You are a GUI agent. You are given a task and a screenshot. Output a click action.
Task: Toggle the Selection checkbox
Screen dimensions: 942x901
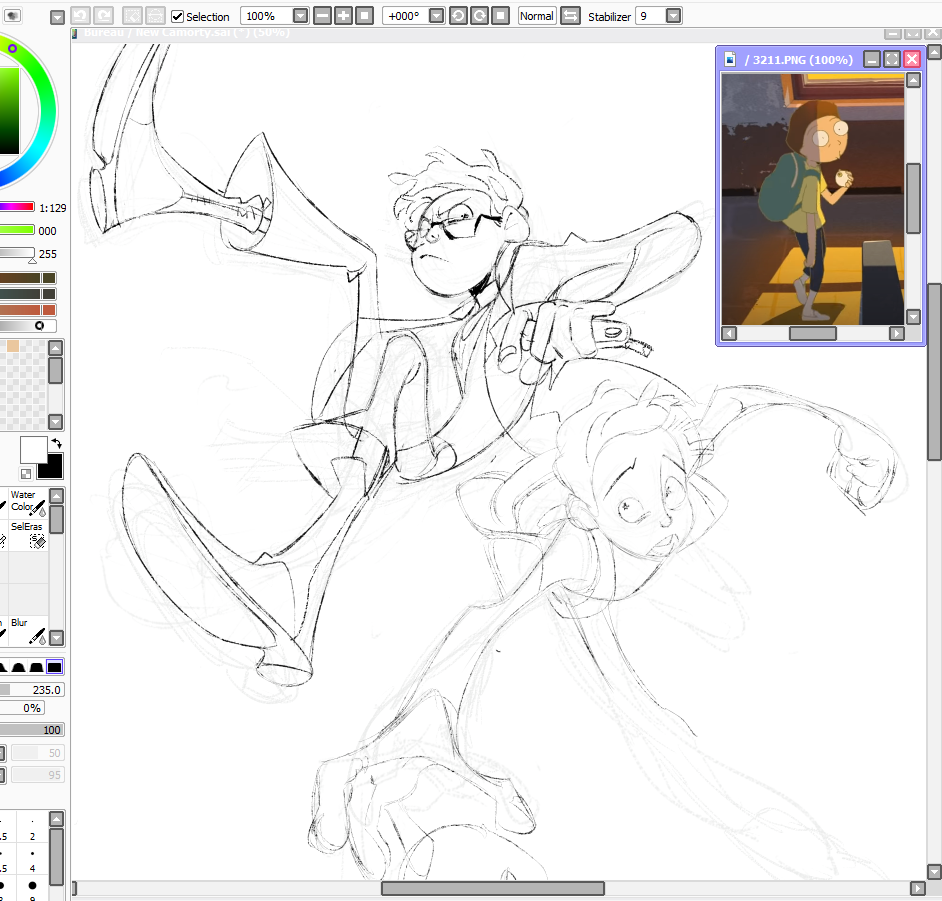[177, 16]
